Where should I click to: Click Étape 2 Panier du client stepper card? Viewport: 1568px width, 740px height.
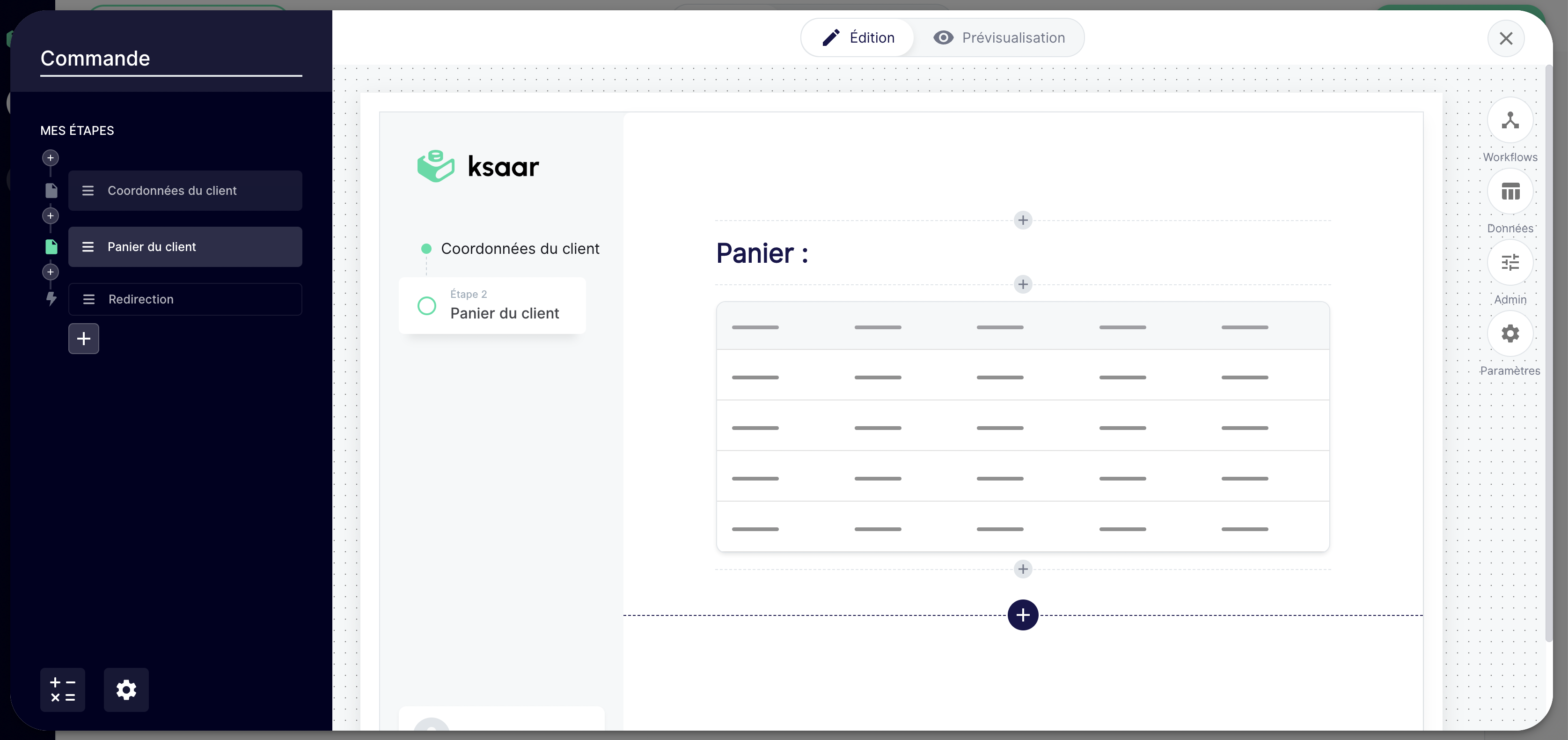(x=492, y=305)
